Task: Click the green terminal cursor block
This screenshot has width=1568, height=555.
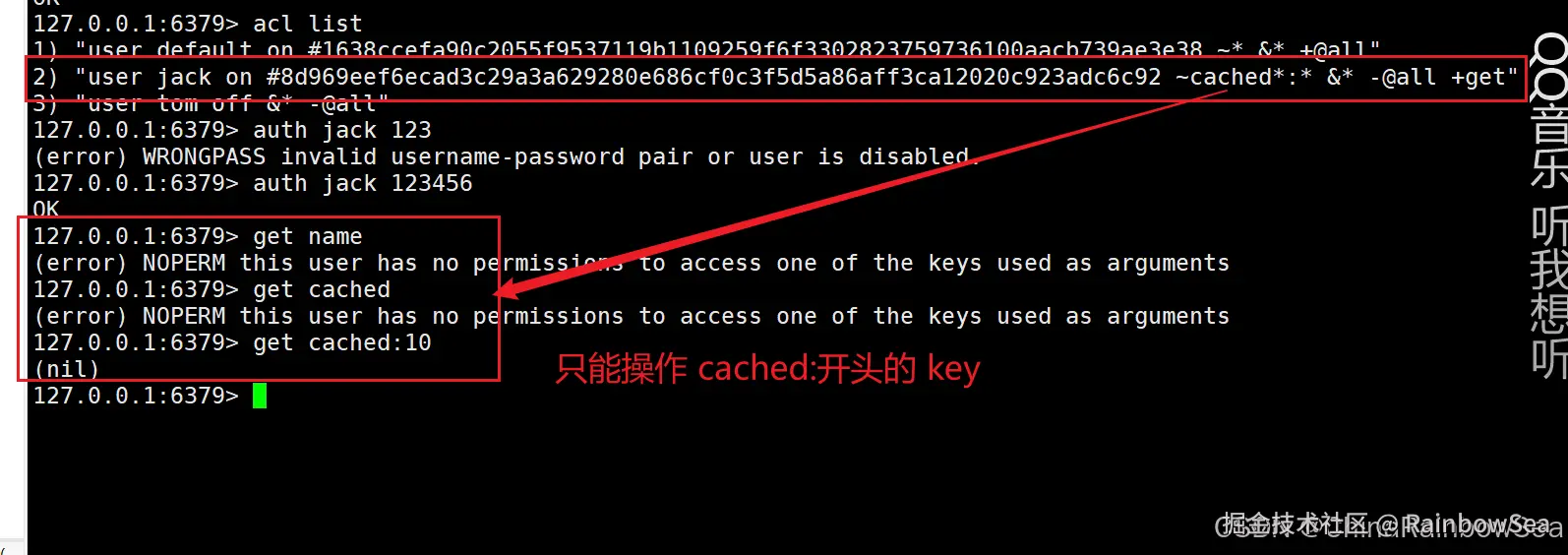Action: pos(260,396)
